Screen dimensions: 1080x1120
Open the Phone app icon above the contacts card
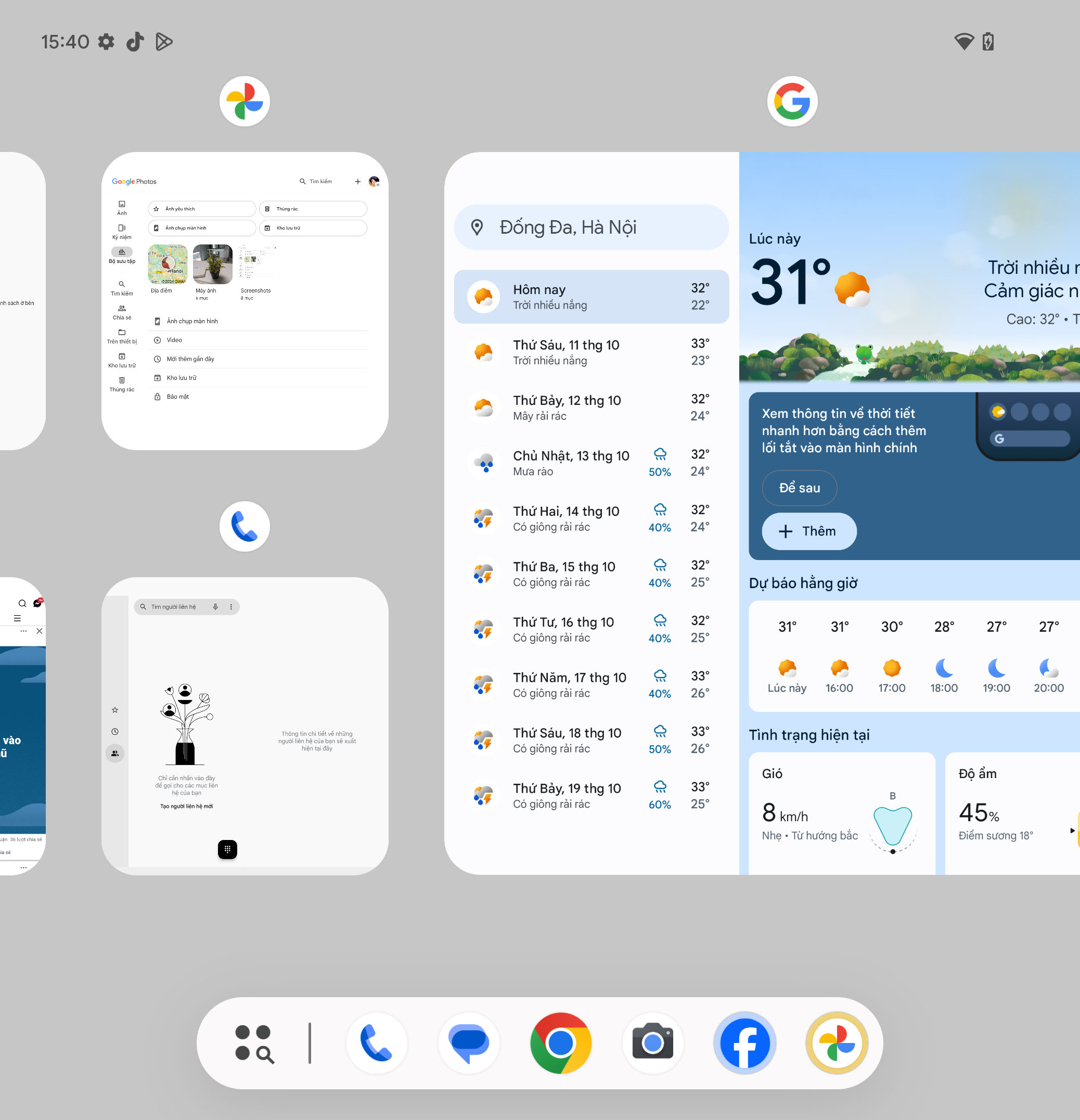pos(245,526)
